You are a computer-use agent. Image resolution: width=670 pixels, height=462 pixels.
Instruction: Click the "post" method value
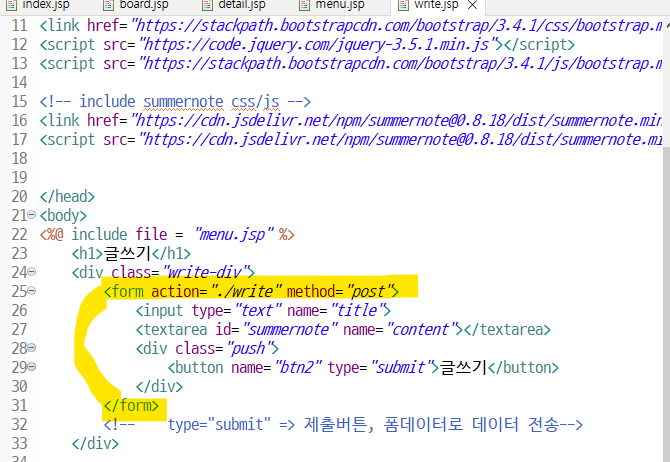point(368,291)
